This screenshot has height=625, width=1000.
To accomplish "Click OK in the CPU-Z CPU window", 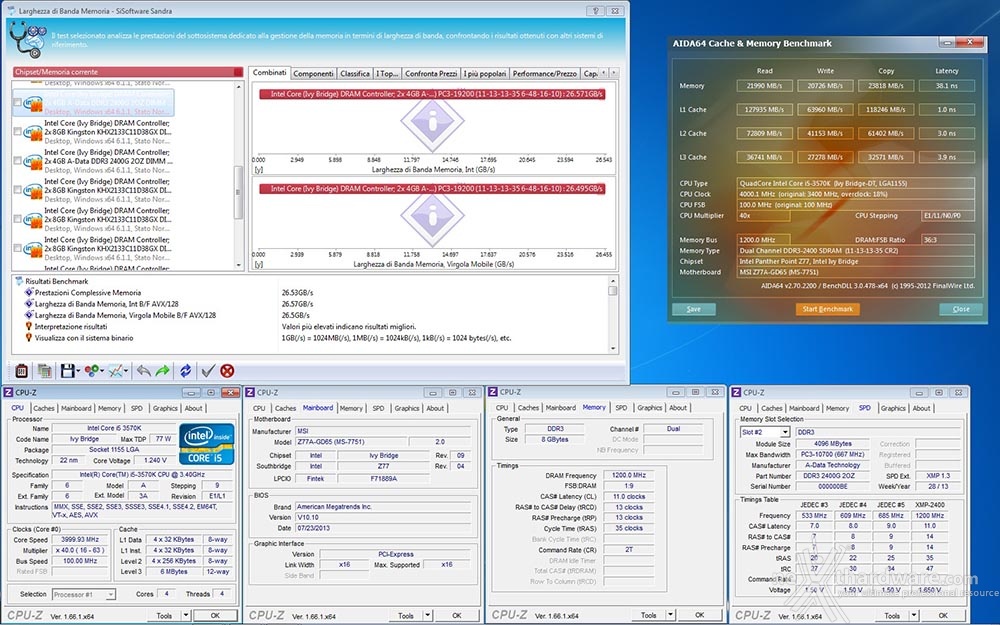I will (x=215, y=615).
